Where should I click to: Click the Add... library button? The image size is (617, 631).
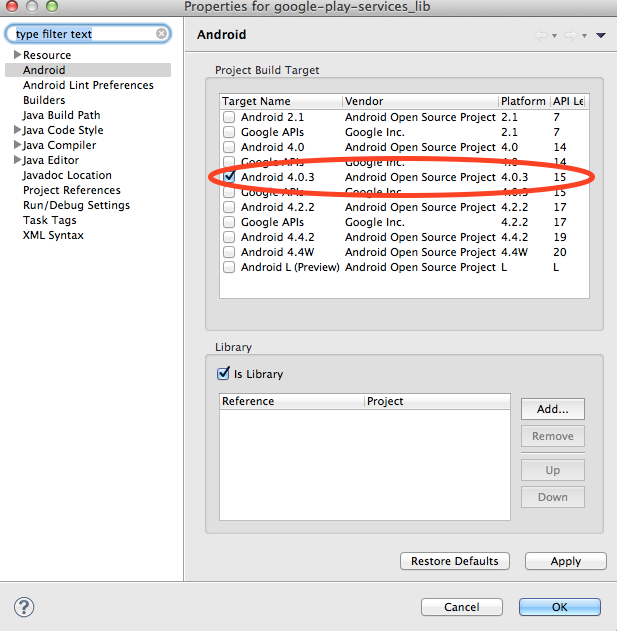point(553,409)
